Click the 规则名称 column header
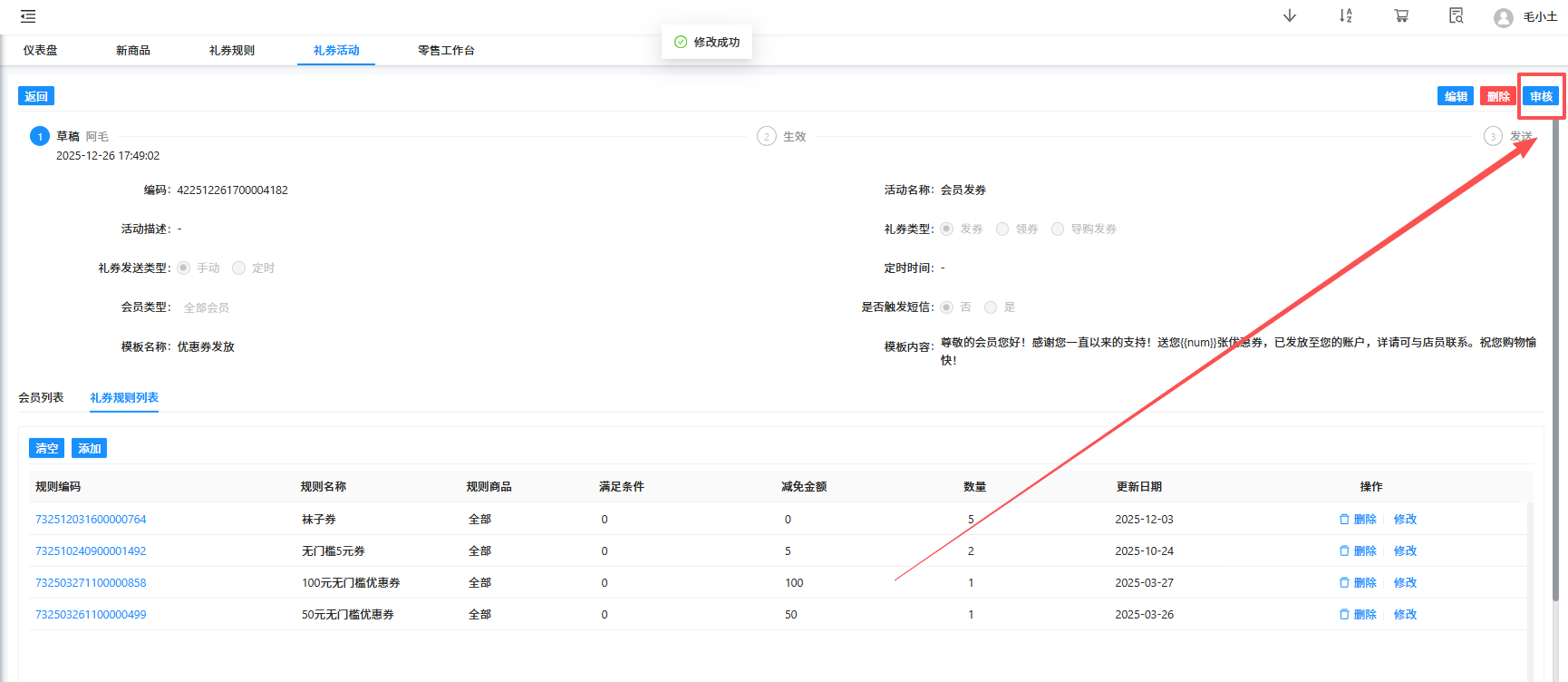 (x=324, y=487)
